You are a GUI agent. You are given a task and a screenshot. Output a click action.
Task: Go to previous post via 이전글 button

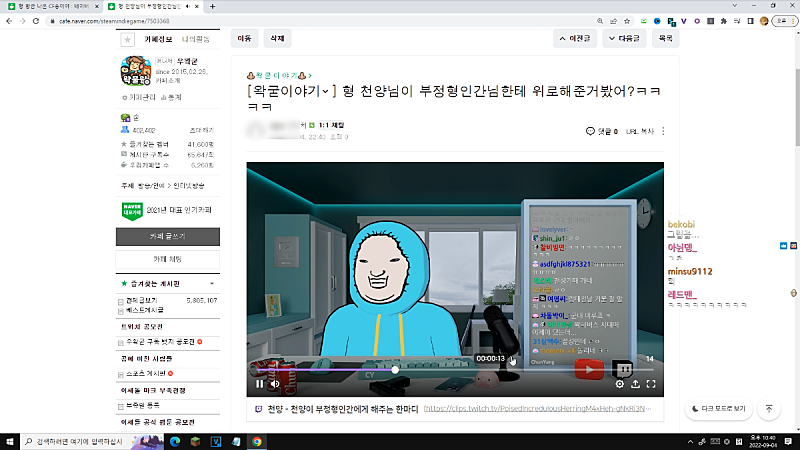[575, 38]
